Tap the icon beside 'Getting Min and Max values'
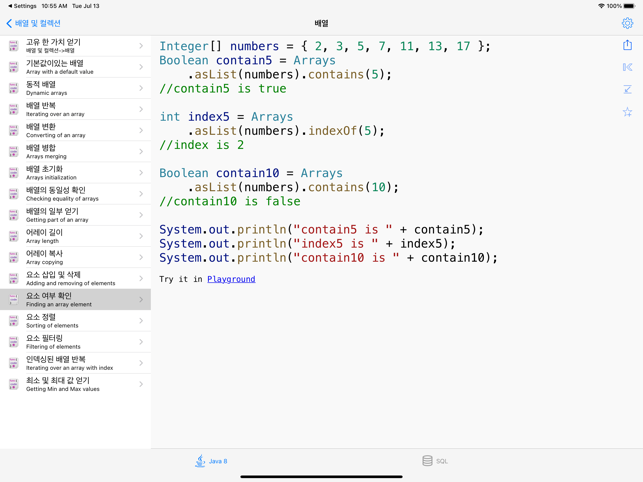643x482 pixels. click(14, 384)
